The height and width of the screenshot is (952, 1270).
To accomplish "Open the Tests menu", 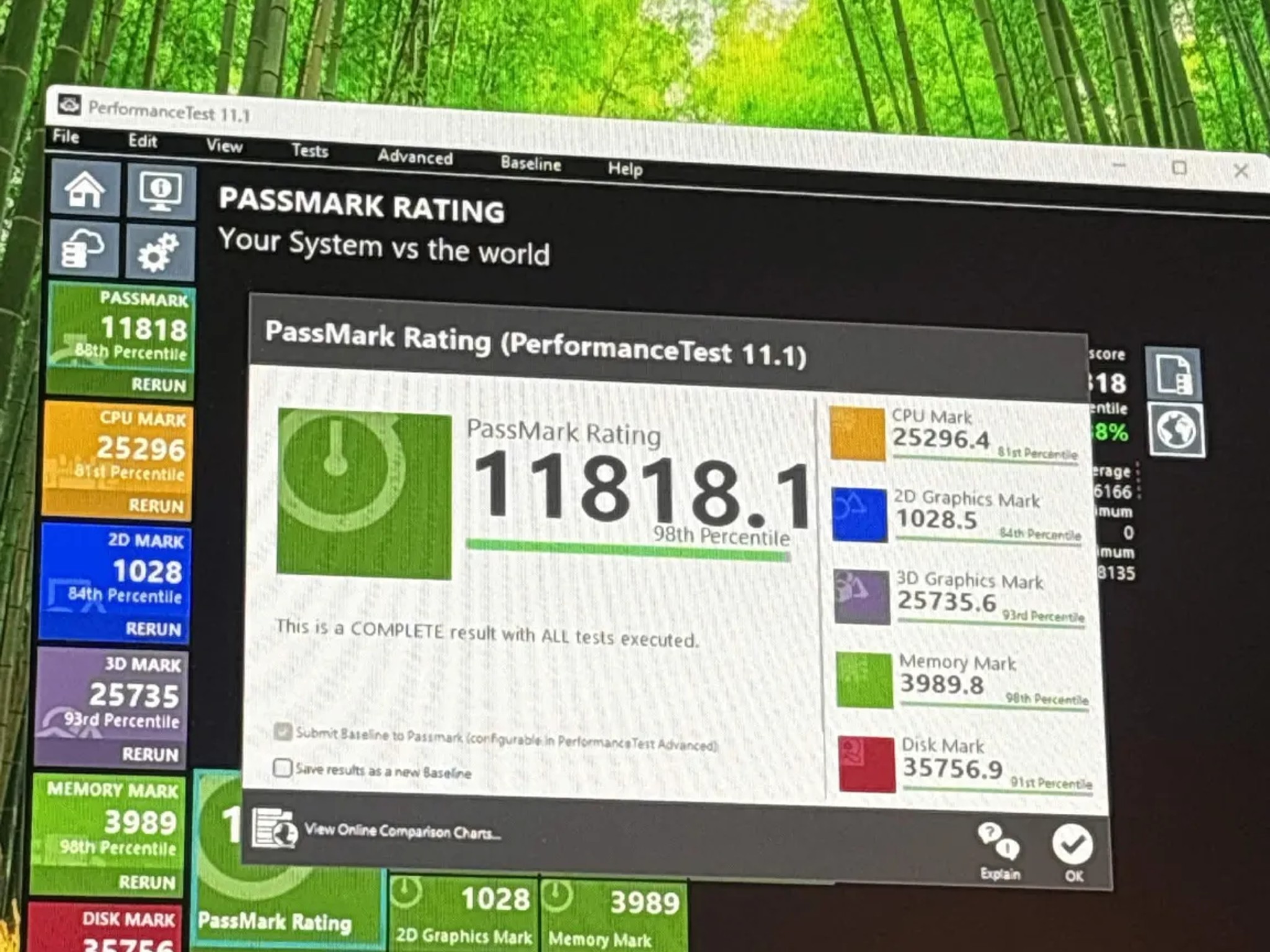I will click(x=309, y=151).
